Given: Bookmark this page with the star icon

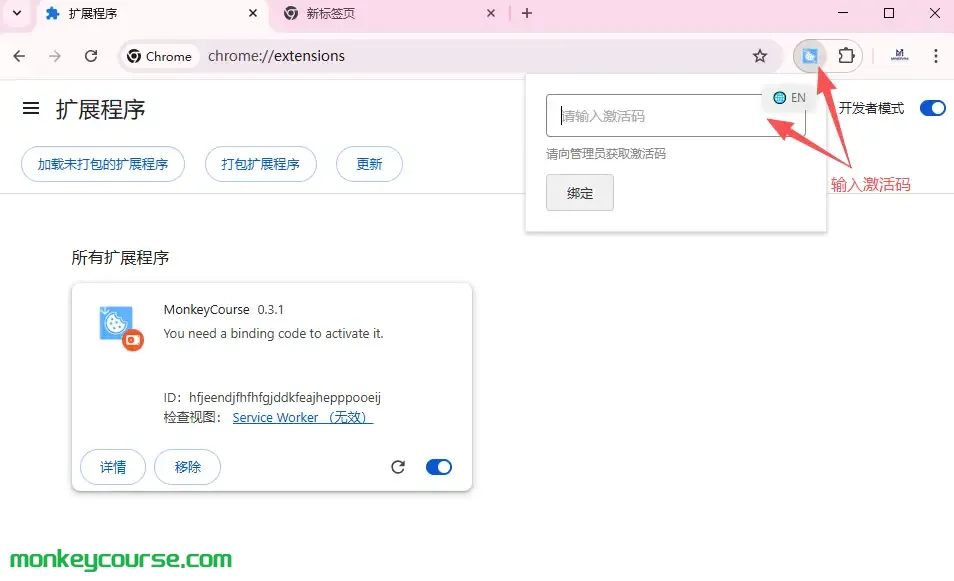Looking at the screenshot, I should [760, 56].
